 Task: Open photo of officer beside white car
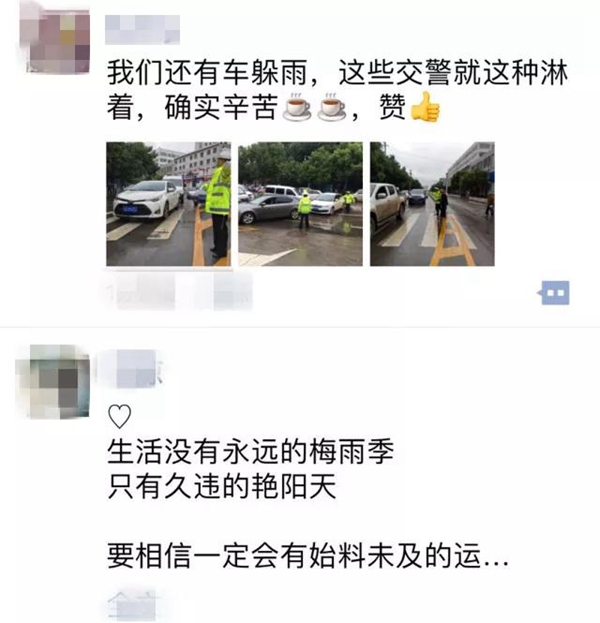168,204
